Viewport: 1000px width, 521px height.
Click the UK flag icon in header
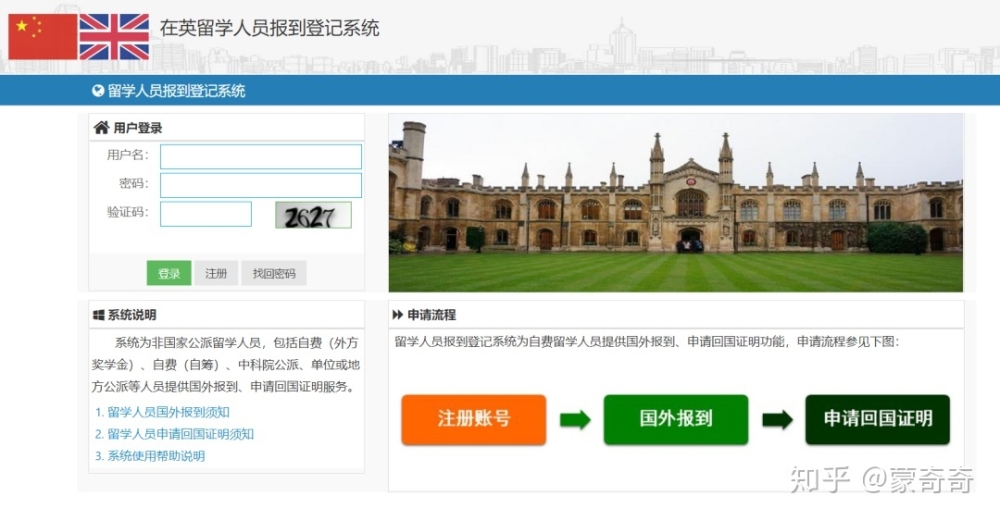(x=114, y=36)
